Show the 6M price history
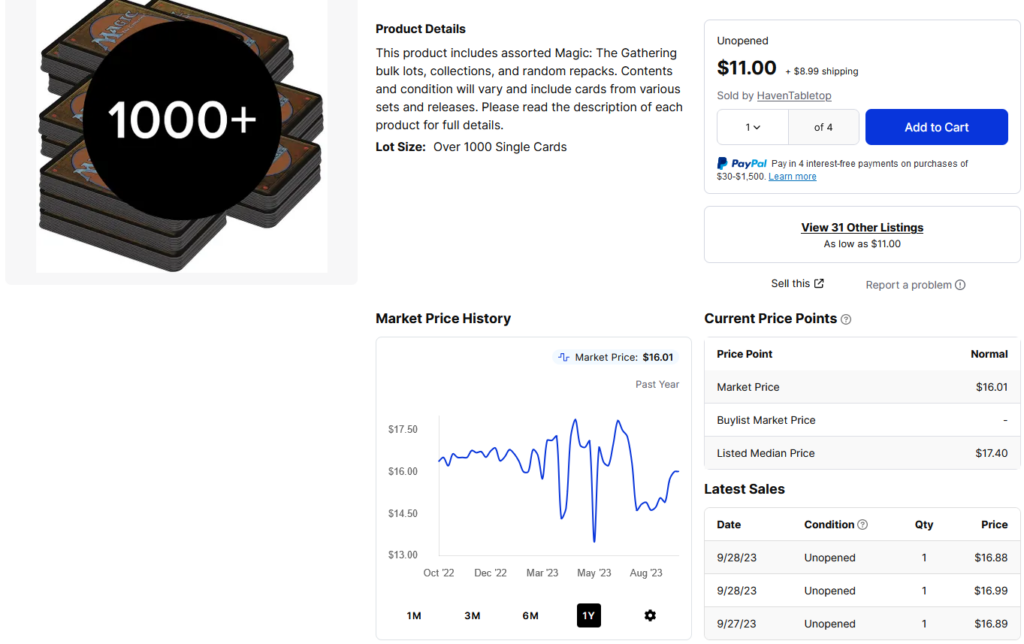This screenshot has width=1024, height=644. (530, 616)
